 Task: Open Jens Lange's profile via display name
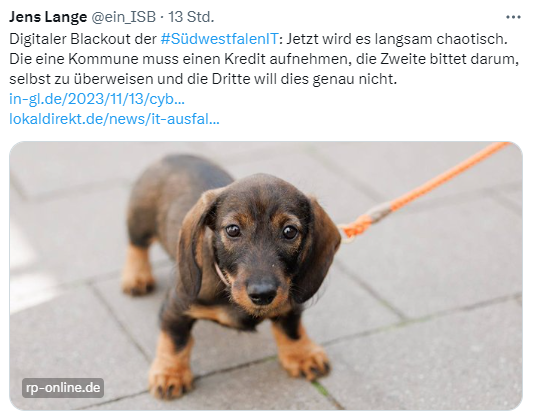coord(48,17)
